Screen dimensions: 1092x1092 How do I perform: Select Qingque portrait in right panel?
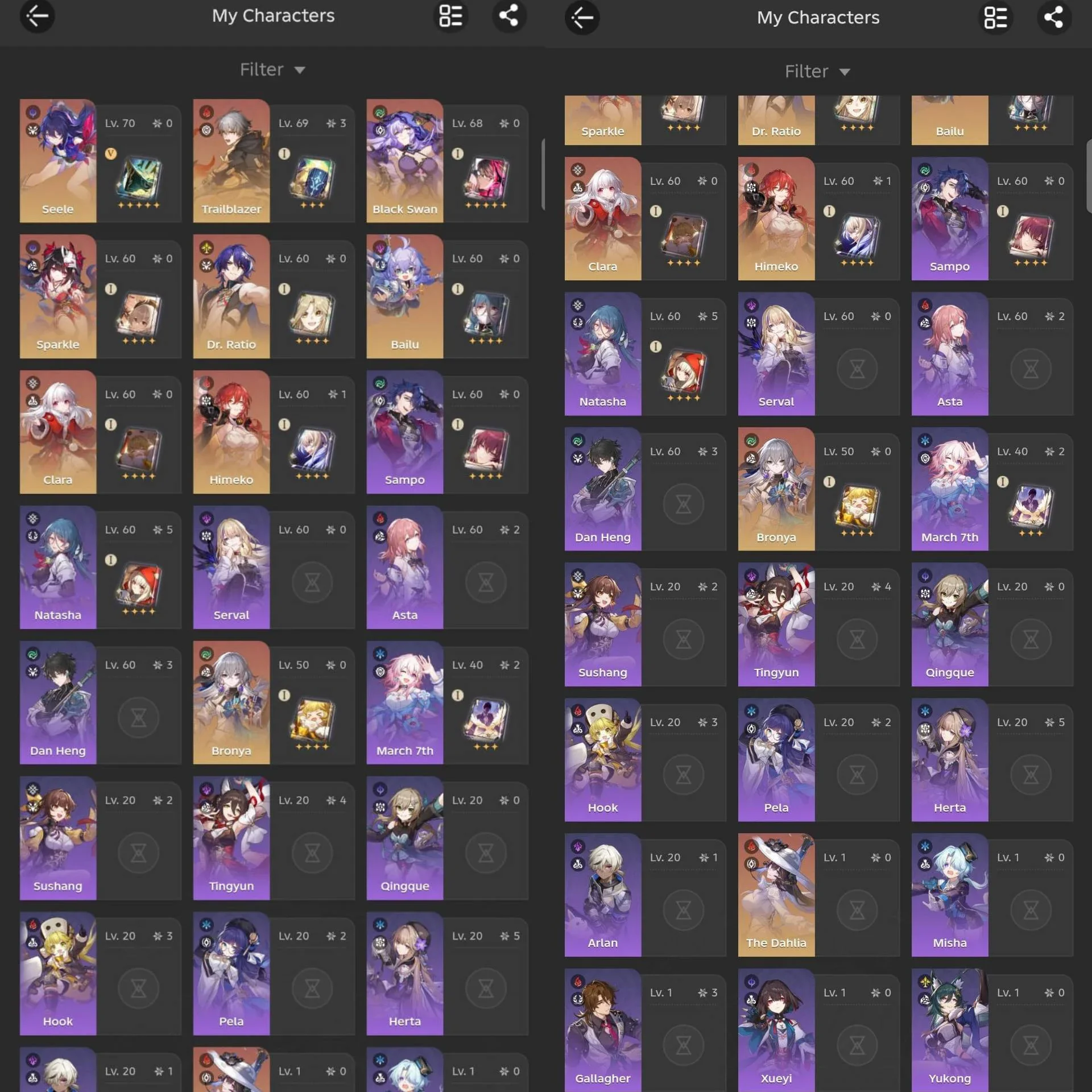pyautogui.click(x=950, y=624)
